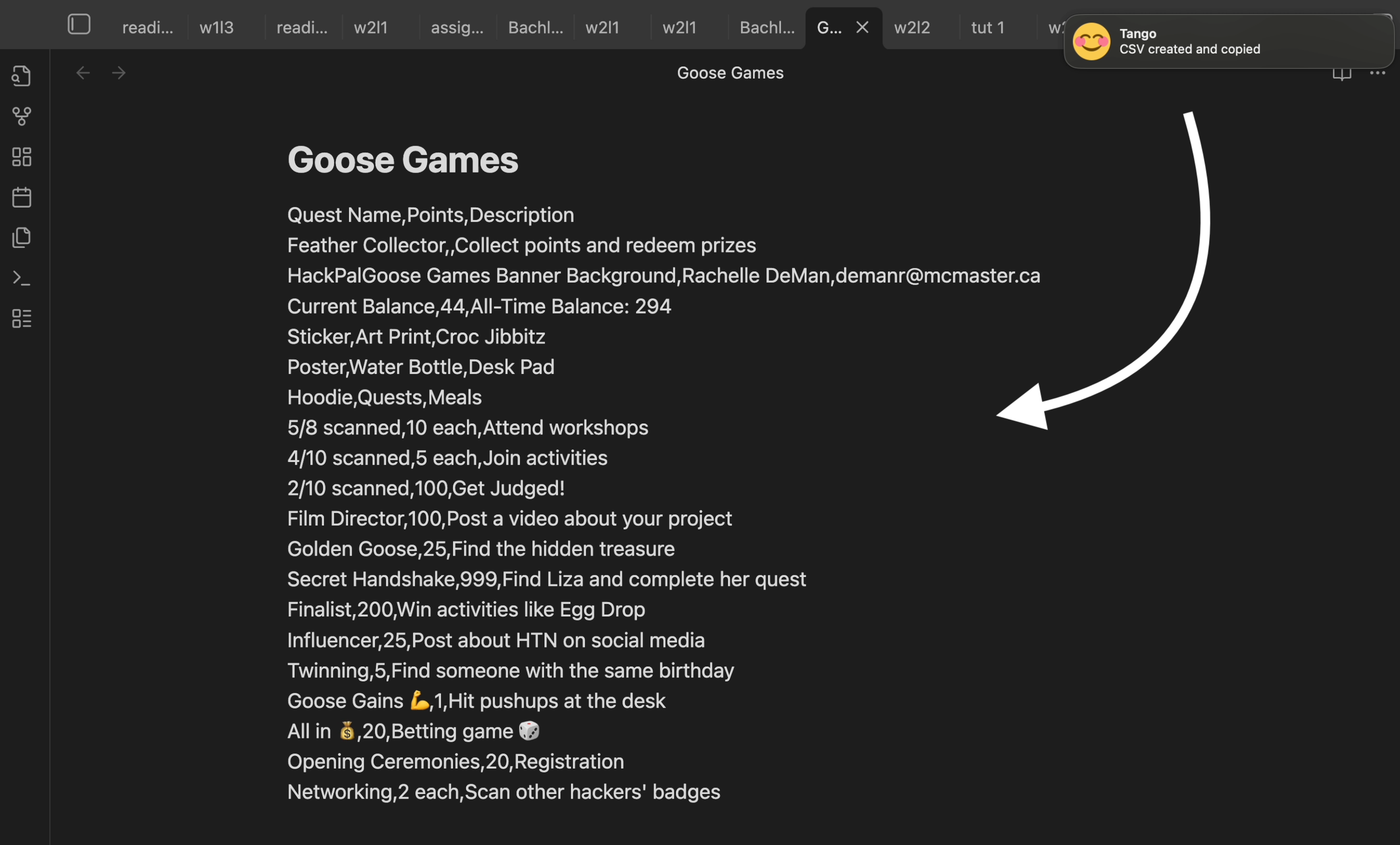Navigate back with the left arrow
1400x845 pixels.
tap(83, 72)
